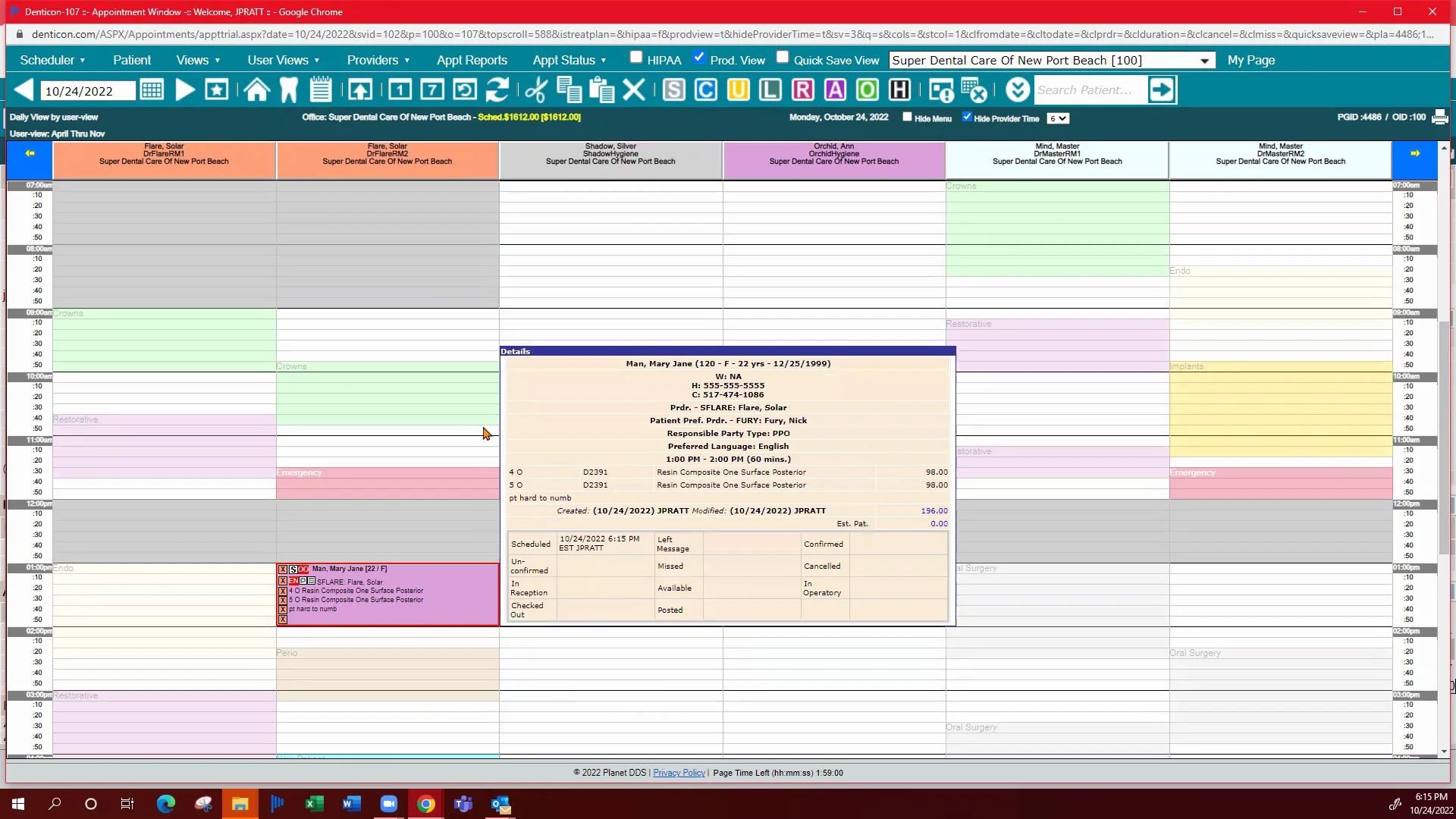Image resolution: width=1456 pixels, height=819 pixels.
Task: Open the Privacy Policy link
Action: pyautogui.click(x=679, y=773)
